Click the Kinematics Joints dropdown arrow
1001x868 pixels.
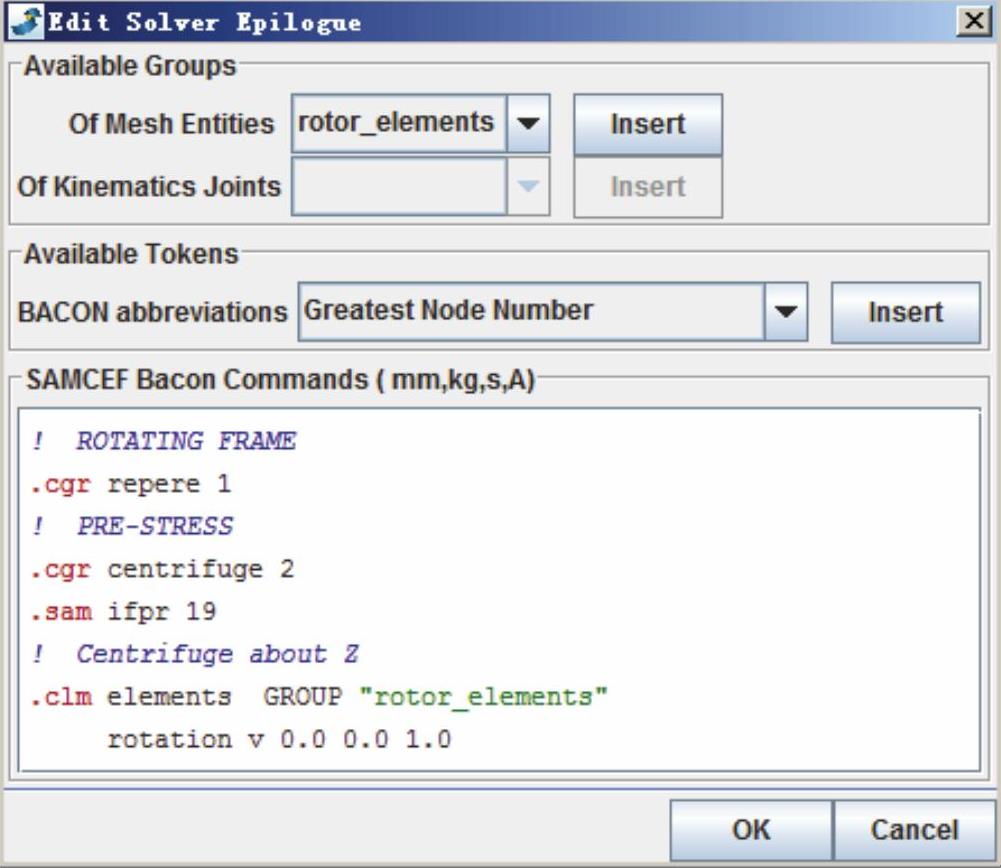529,186
